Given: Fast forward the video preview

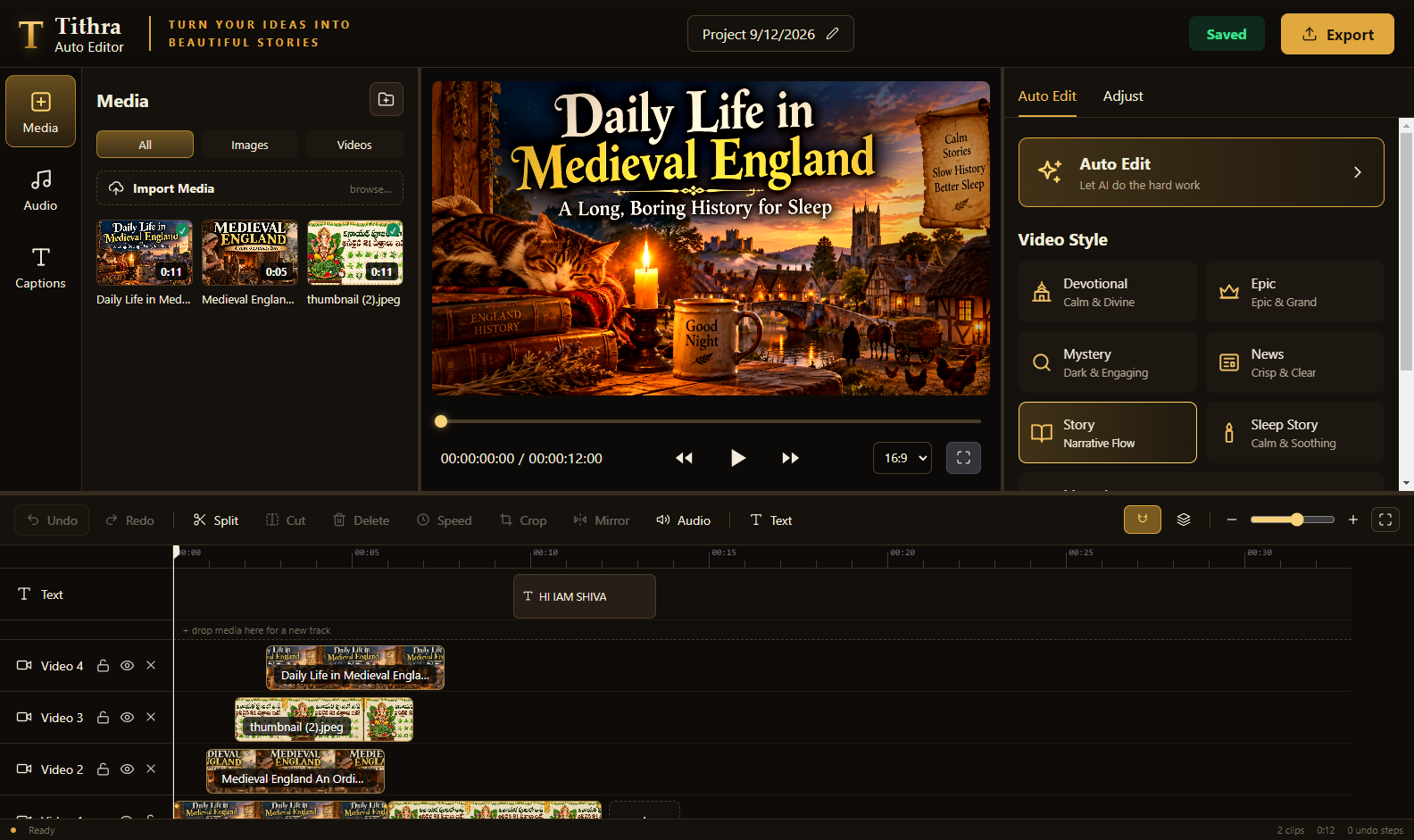Looking at the screenshot, I should pyautogui.click(x=790, y=458).
